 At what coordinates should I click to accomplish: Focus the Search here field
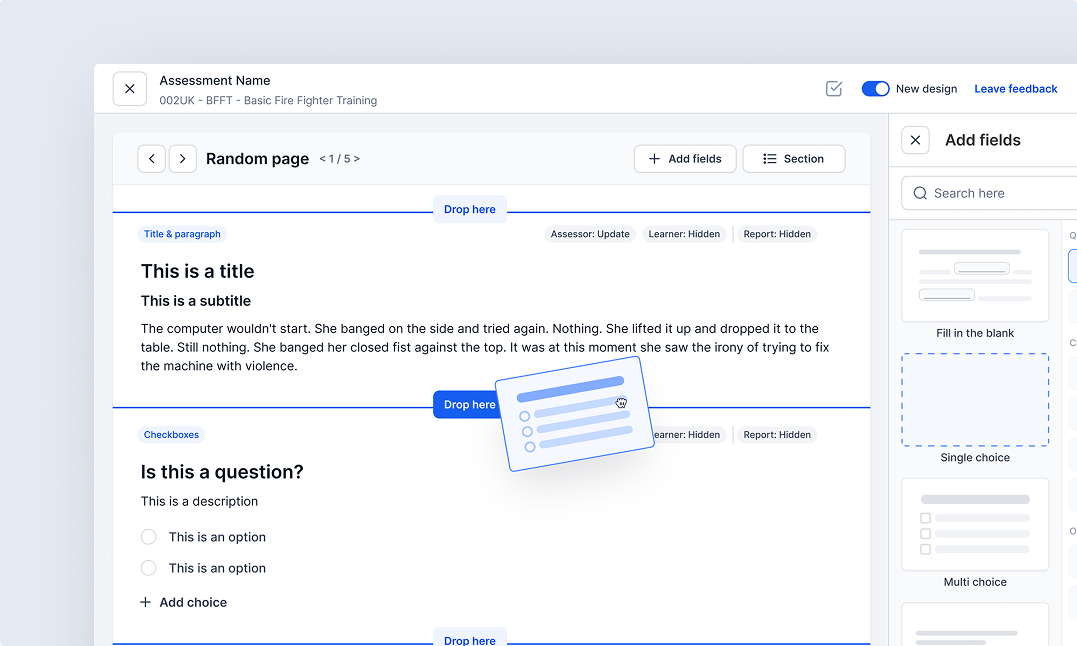(989, 193)
